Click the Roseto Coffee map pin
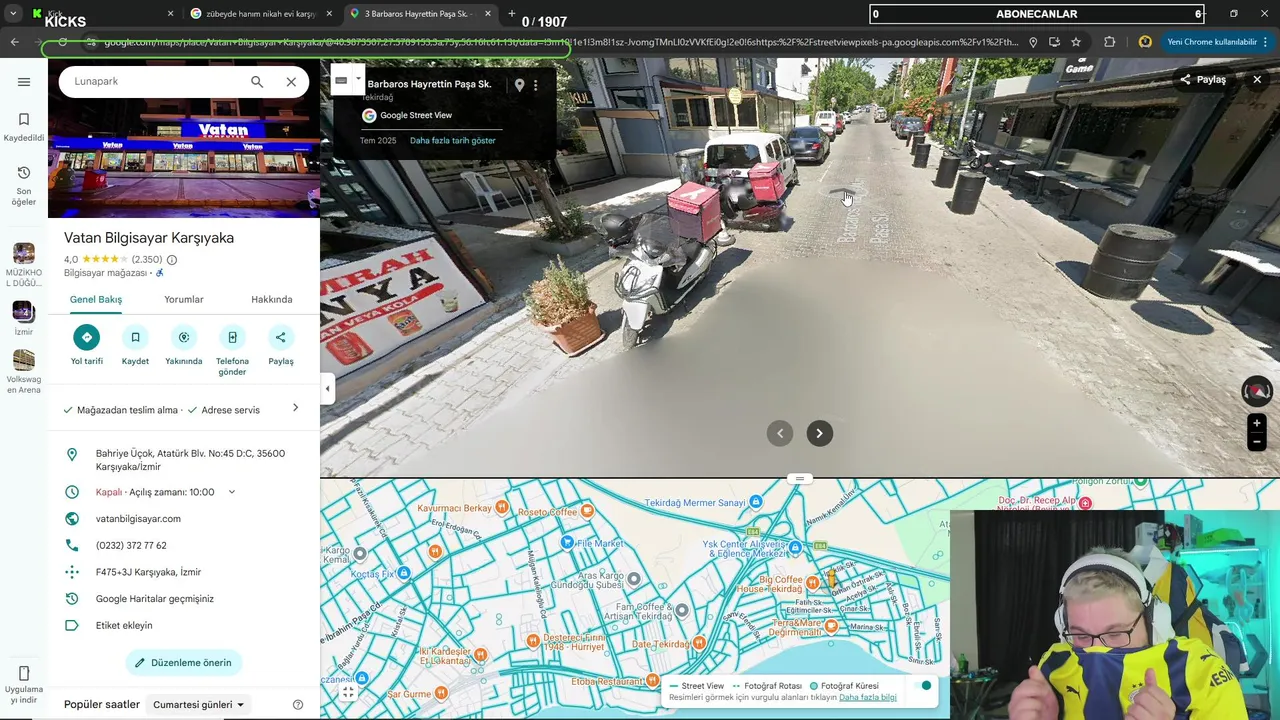The image size is (1280, 720). (x=587, y=511)
